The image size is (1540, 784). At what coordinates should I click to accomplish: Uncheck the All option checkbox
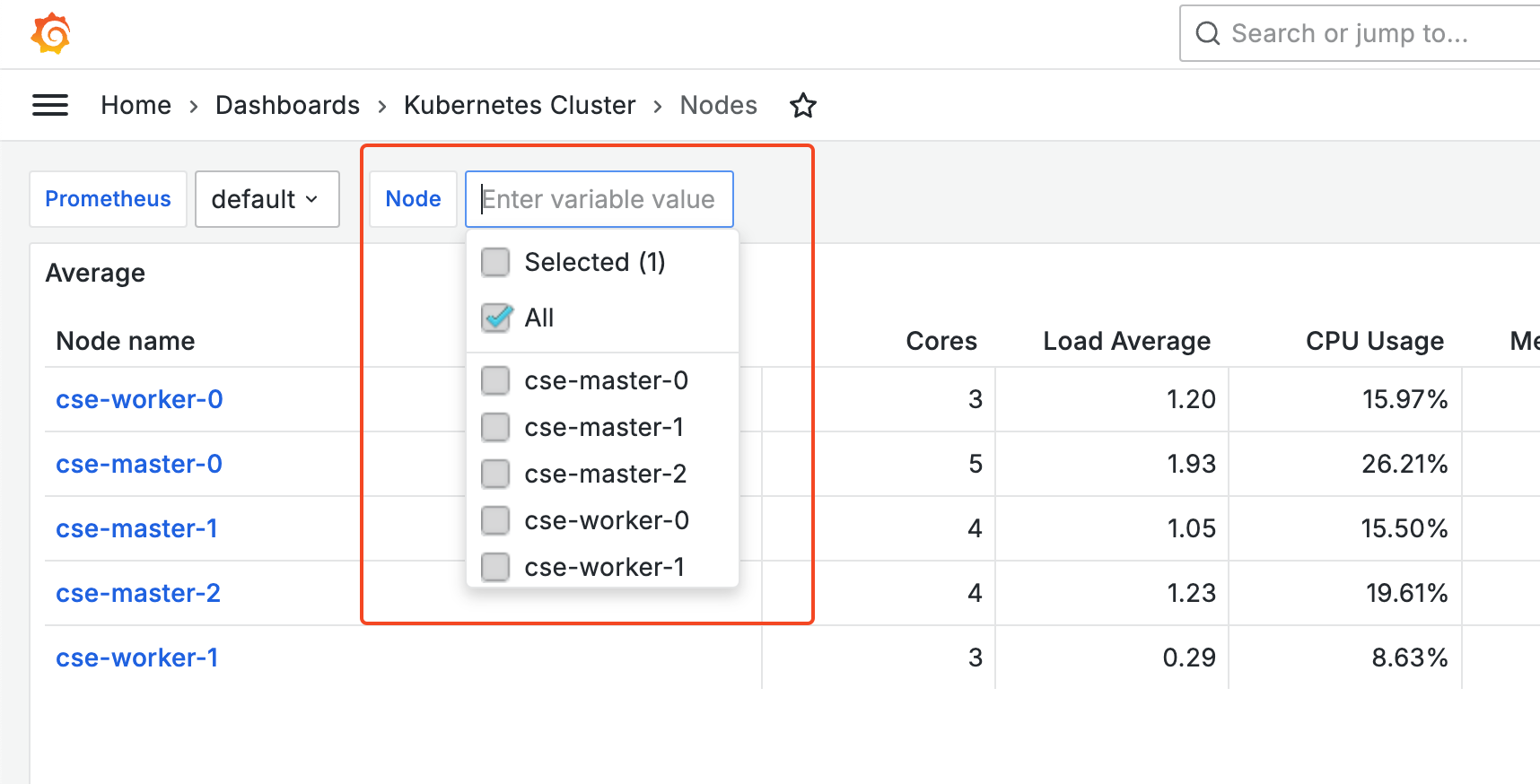click(x=496, y=318)
